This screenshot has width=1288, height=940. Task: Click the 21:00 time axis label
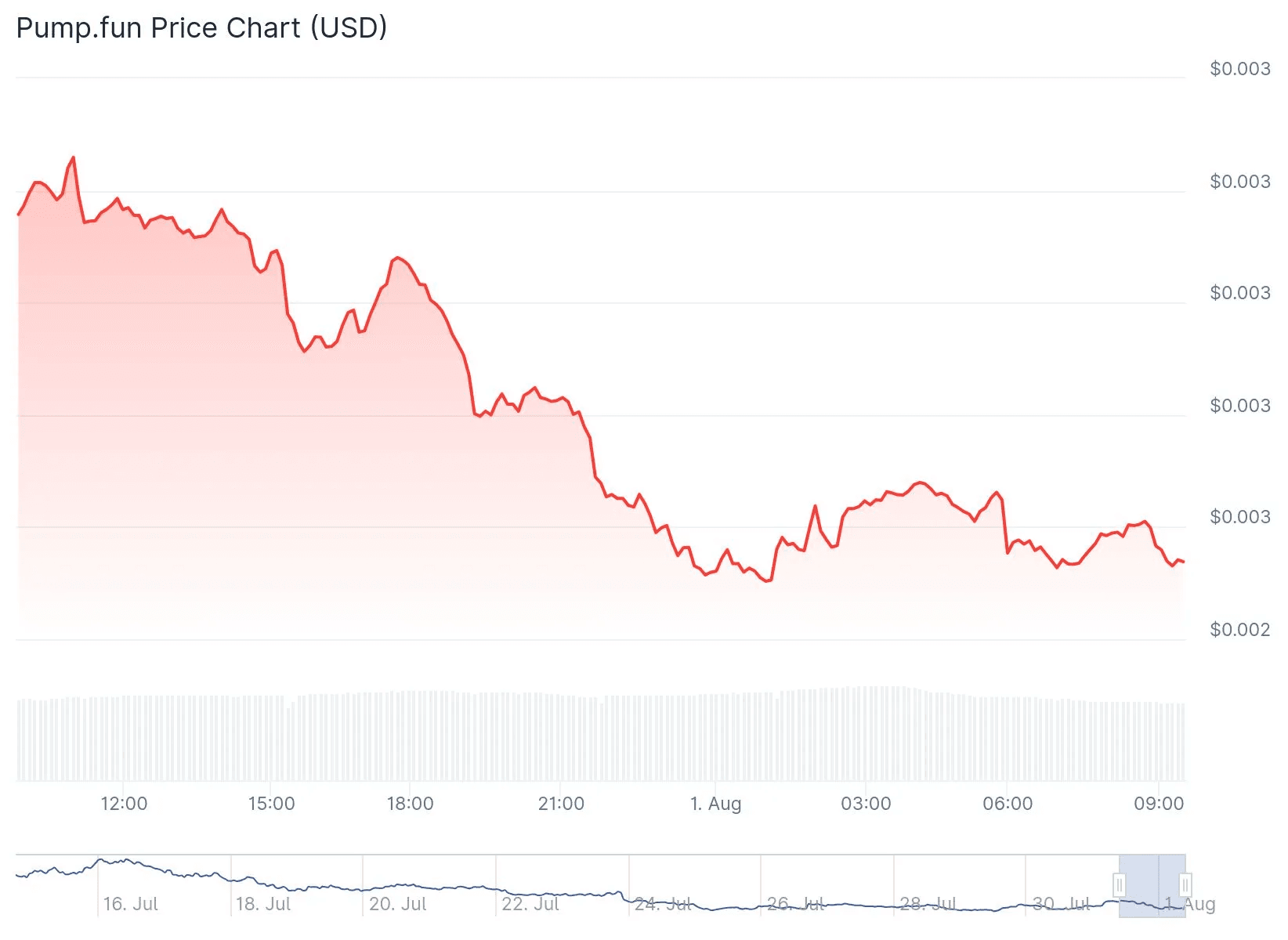point(561,804)
